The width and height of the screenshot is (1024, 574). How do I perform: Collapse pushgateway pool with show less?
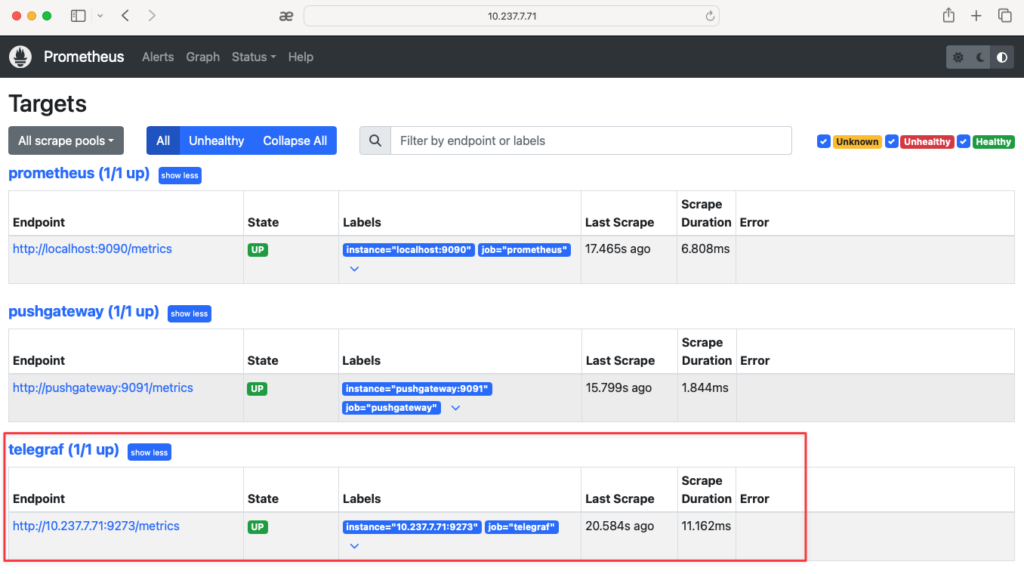coord(189,314)
